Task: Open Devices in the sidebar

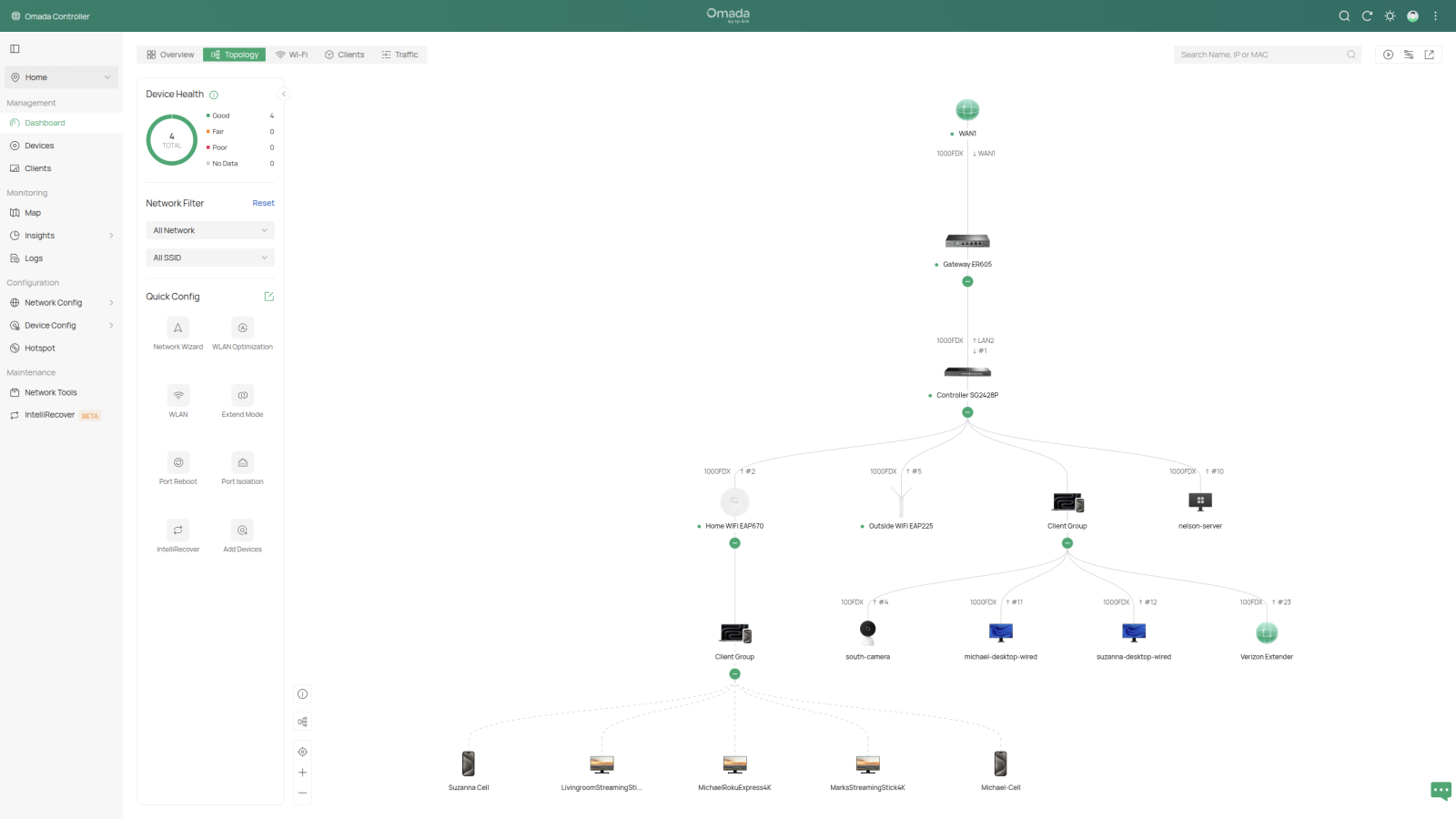Action: 39,146
